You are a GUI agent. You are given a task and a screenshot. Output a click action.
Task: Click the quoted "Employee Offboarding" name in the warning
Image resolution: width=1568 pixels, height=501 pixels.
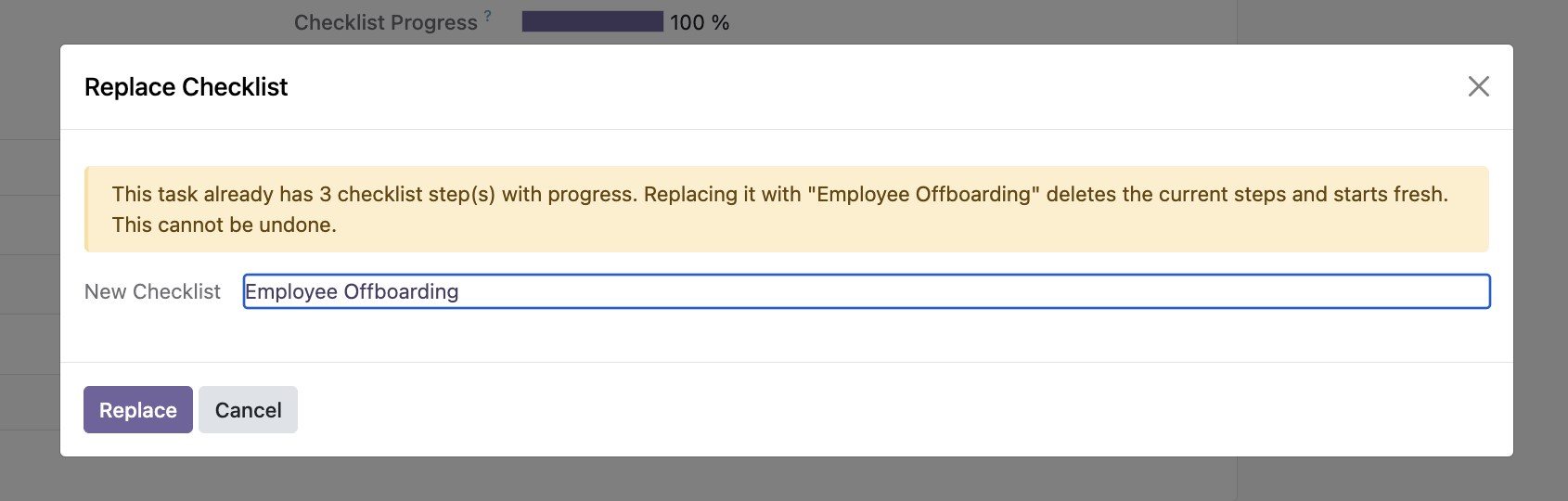[924, 194]
